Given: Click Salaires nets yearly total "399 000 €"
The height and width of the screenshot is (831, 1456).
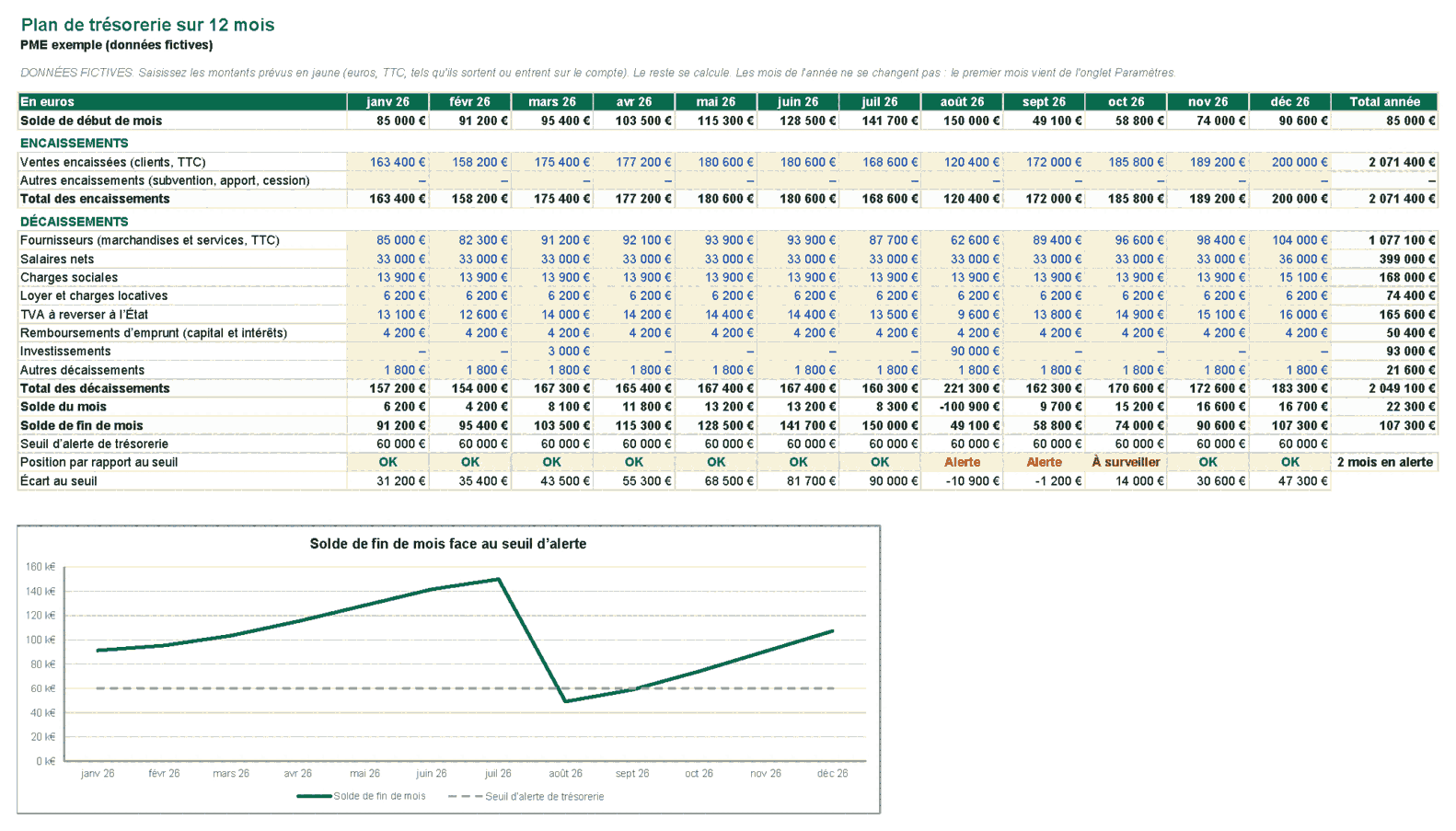Looking at the screenshot, I should [1384, 259].
